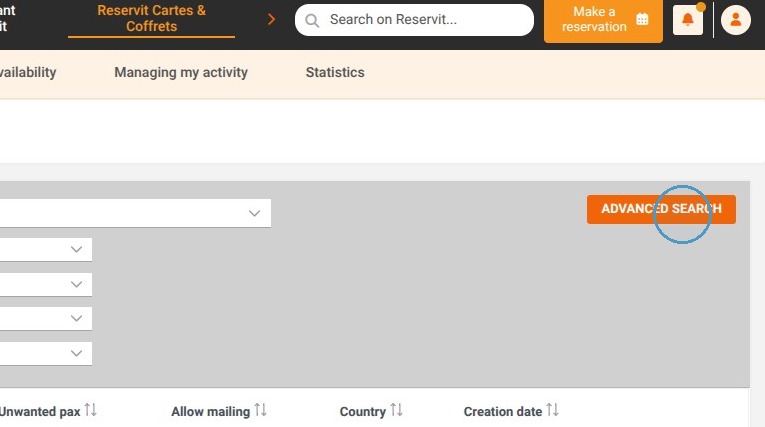This screenshot has height=427, width=765.
Task: Open the user profile avatar menu
Action: 736,20
